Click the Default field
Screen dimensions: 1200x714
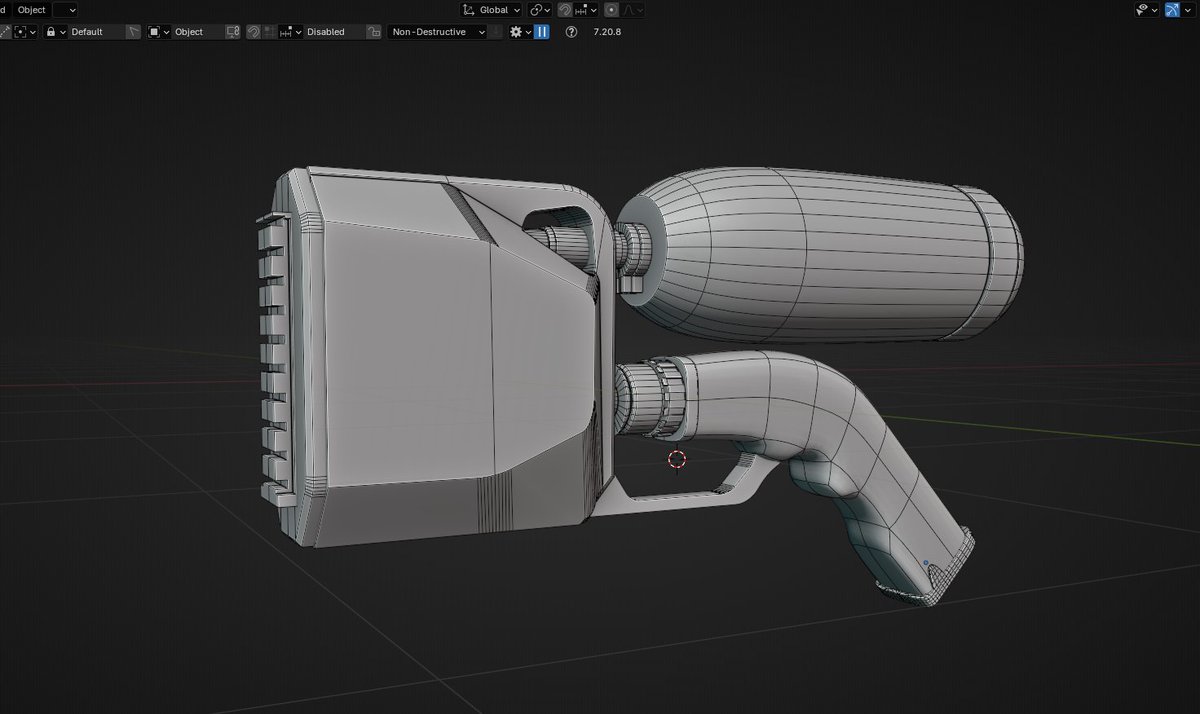(97, 32)
